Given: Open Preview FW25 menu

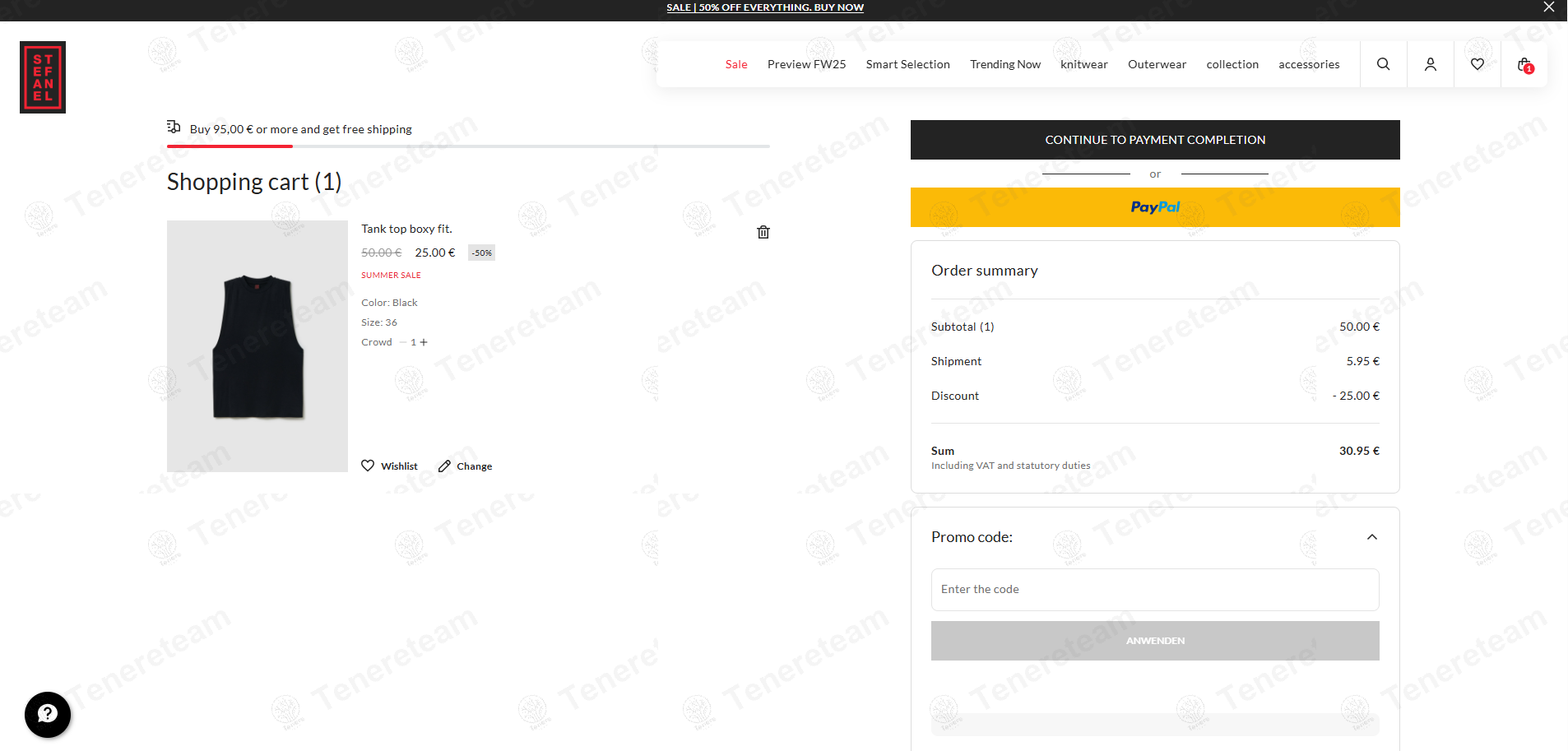Looking at the screenshot, I should [806, 64].
